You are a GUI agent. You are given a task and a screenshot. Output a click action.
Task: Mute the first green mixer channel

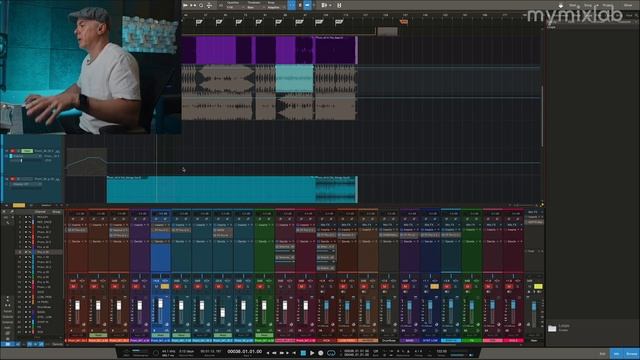(260, 287)
